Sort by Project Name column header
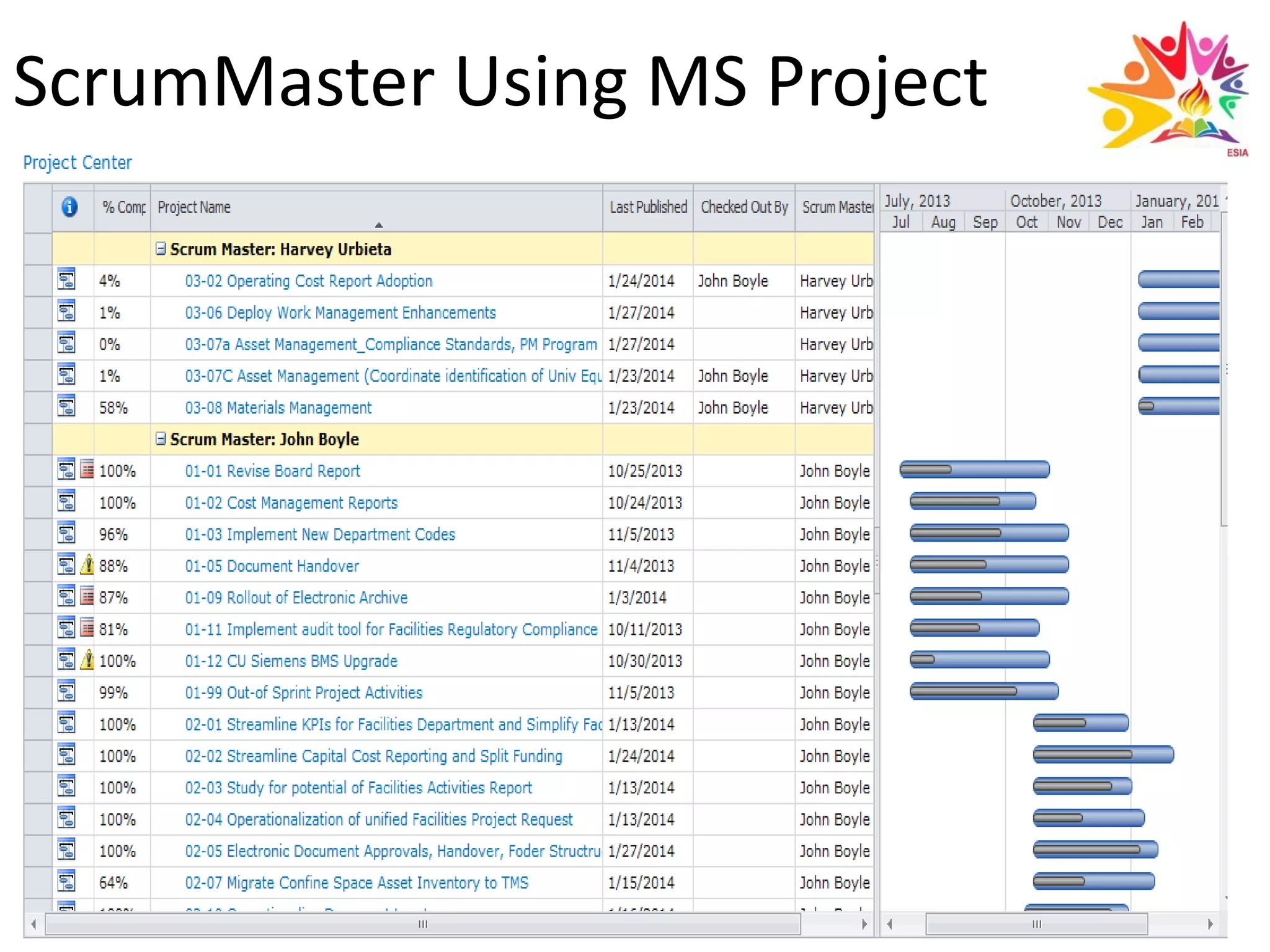Image resolution: width=1270 pixels, height=952 pixels. click(376, 208)
